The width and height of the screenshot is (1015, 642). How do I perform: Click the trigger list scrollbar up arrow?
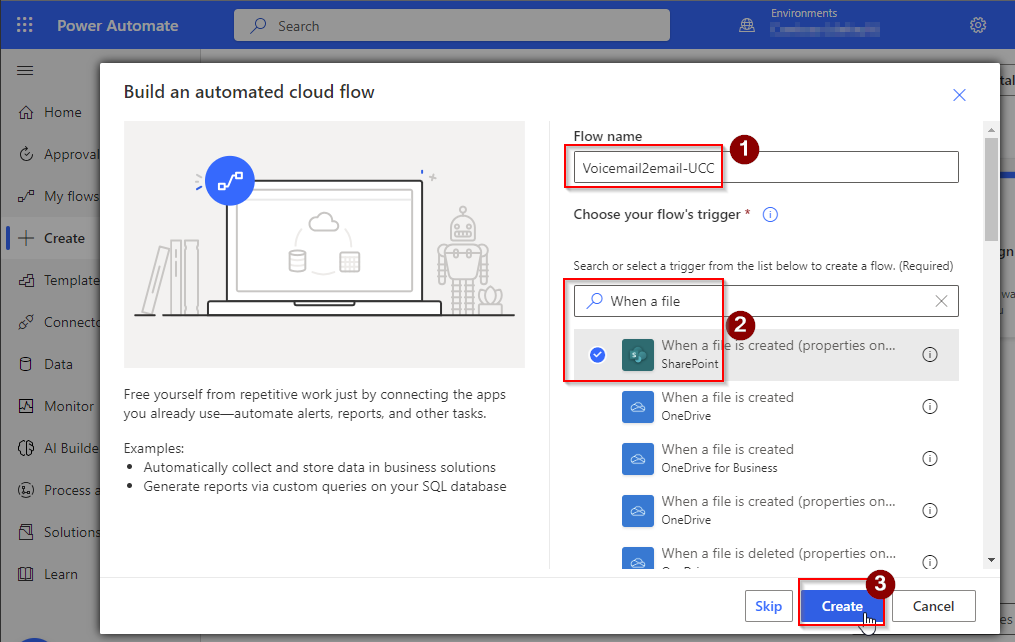991,130
